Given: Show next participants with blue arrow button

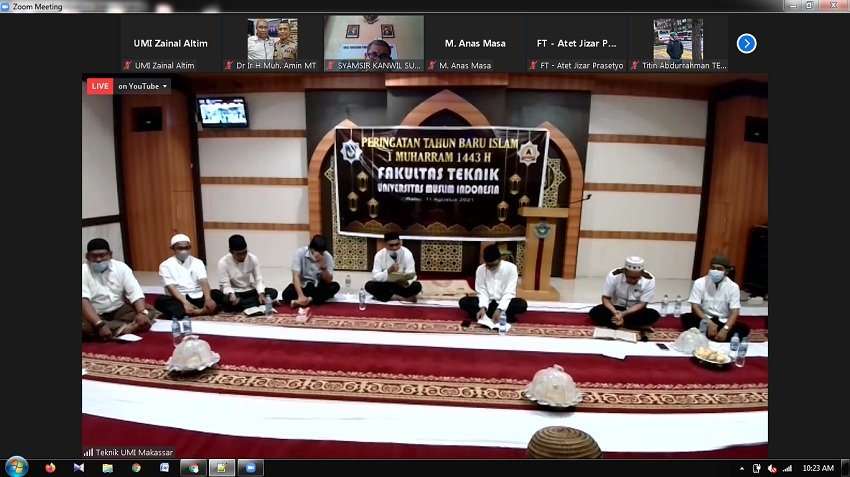Looking at the screenshot, I should coord(746,43).
